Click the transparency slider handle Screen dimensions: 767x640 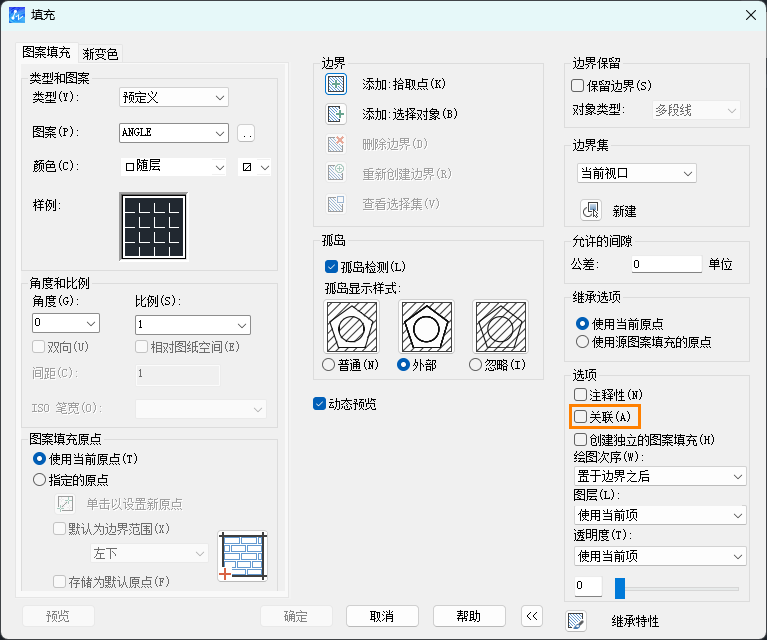coord(620,588)
